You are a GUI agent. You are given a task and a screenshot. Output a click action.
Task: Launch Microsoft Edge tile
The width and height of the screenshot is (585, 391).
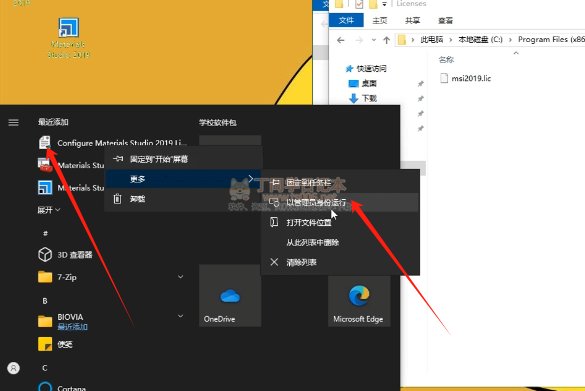359,301
